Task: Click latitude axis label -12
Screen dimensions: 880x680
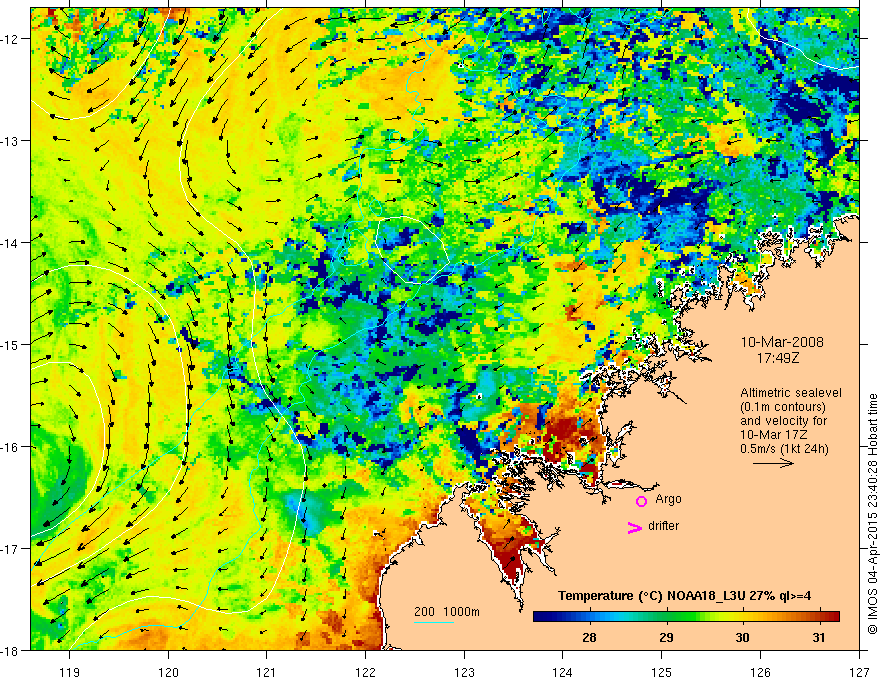Action: pos(10,39)
